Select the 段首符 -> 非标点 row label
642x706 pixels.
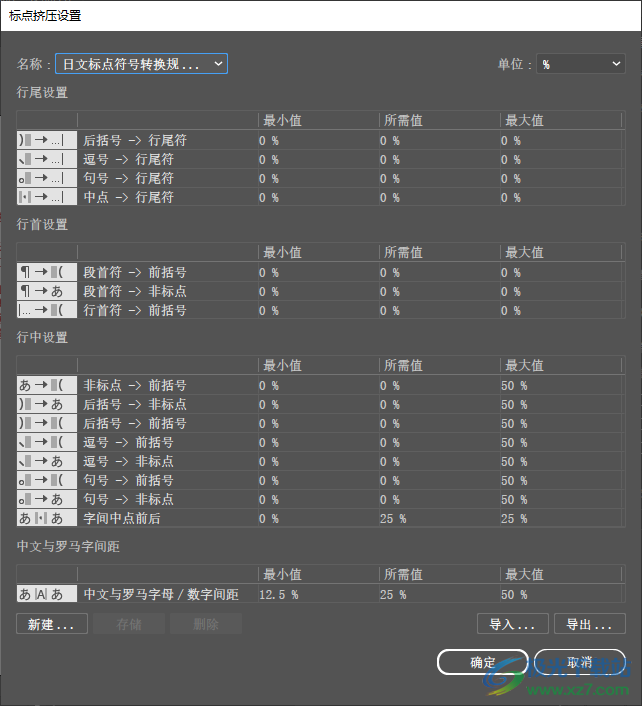coord(135,291)
